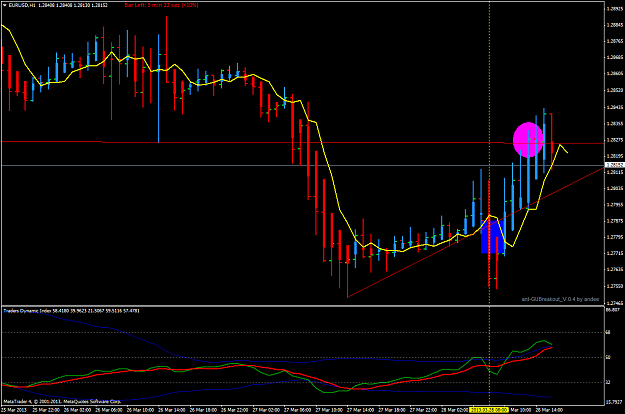Select the blue rectangle object on chart
The height and width of the screenshot is (414, 625).
click(x=493, y=237)
